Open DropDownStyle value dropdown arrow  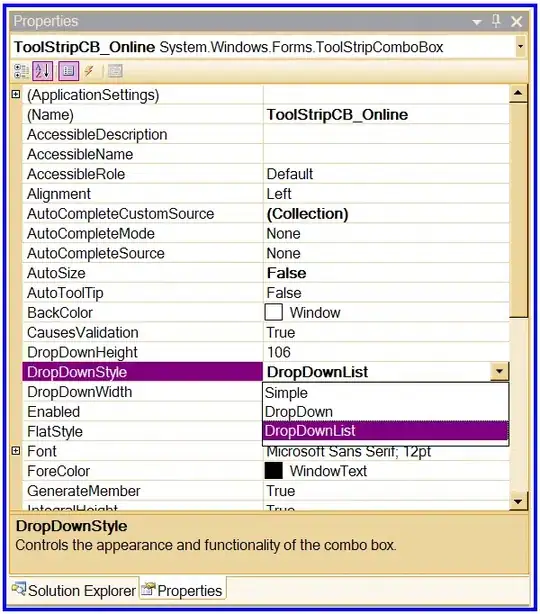coord(500,372)
